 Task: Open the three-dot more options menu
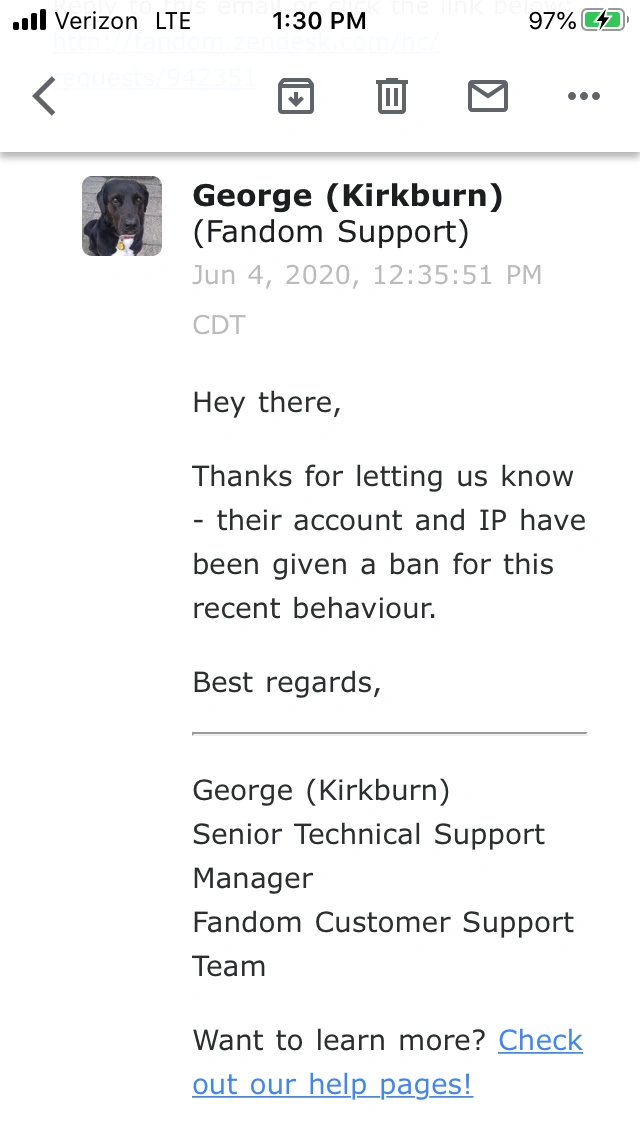(583, 96)
